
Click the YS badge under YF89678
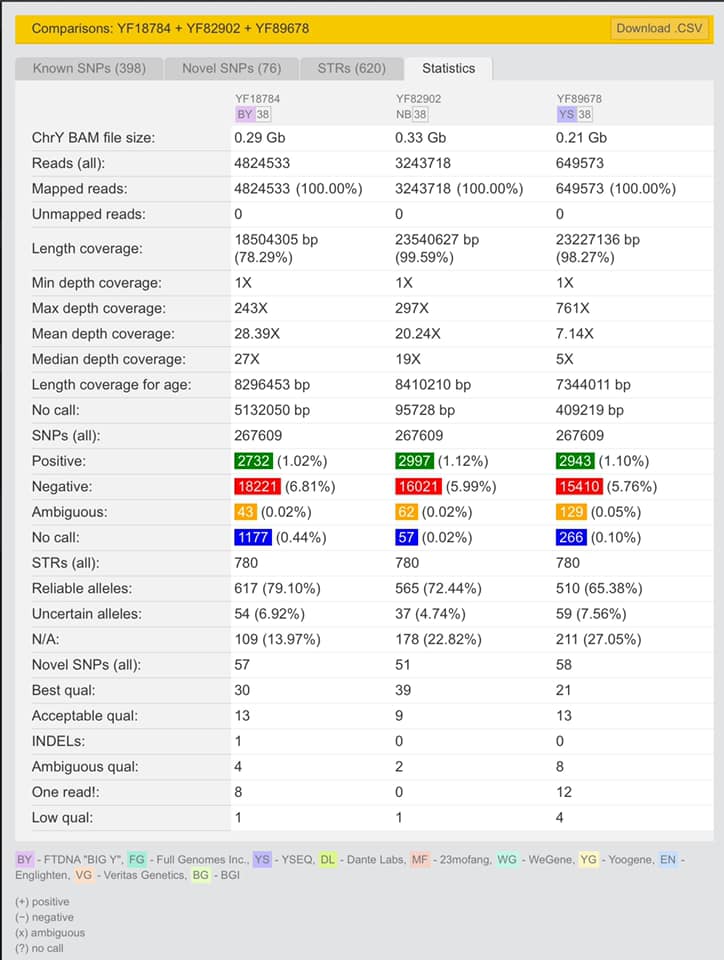(x=565, y=114)
